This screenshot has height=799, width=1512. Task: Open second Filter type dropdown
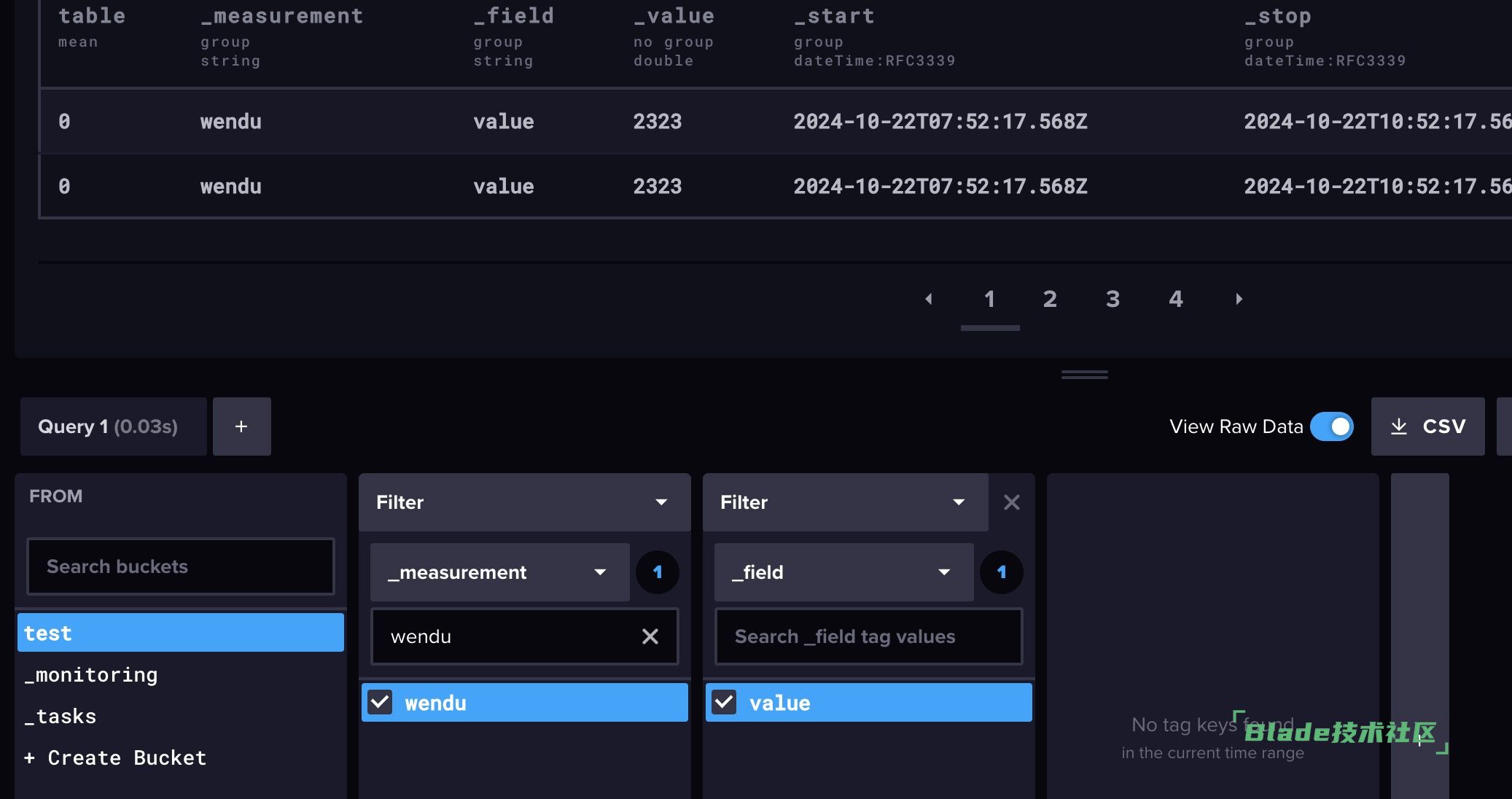click(x=845, y=502)
